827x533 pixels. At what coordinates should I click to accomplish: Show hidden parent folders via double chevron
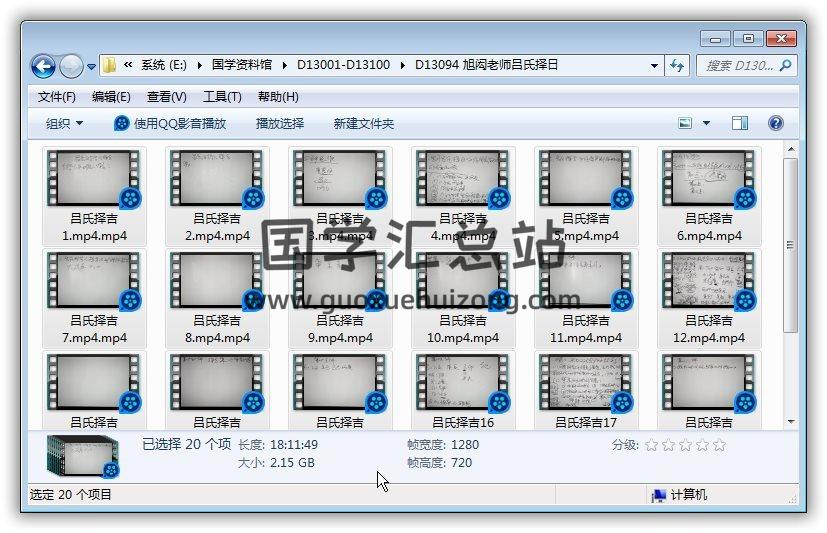point(128,65)
